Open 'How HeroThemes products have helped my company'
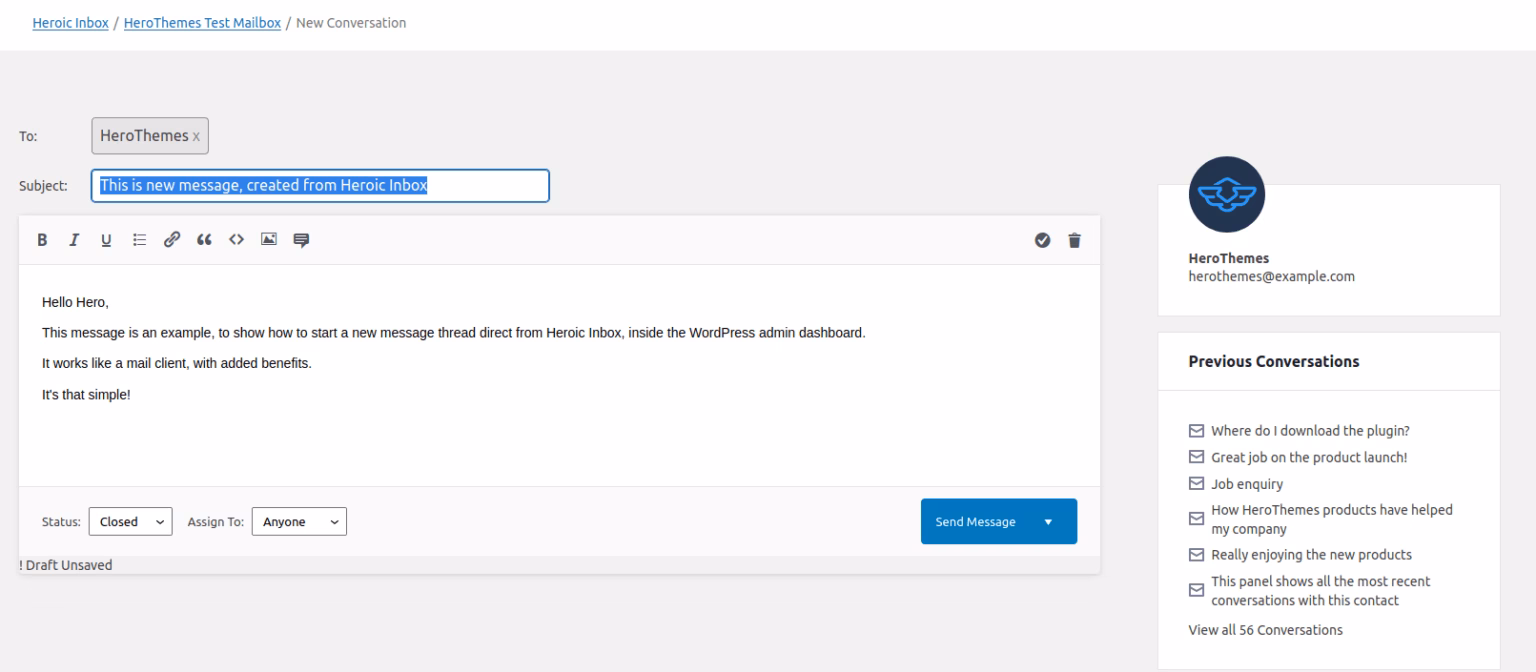The width and height of the screenshot is (1536, 672). [1332, 519]
